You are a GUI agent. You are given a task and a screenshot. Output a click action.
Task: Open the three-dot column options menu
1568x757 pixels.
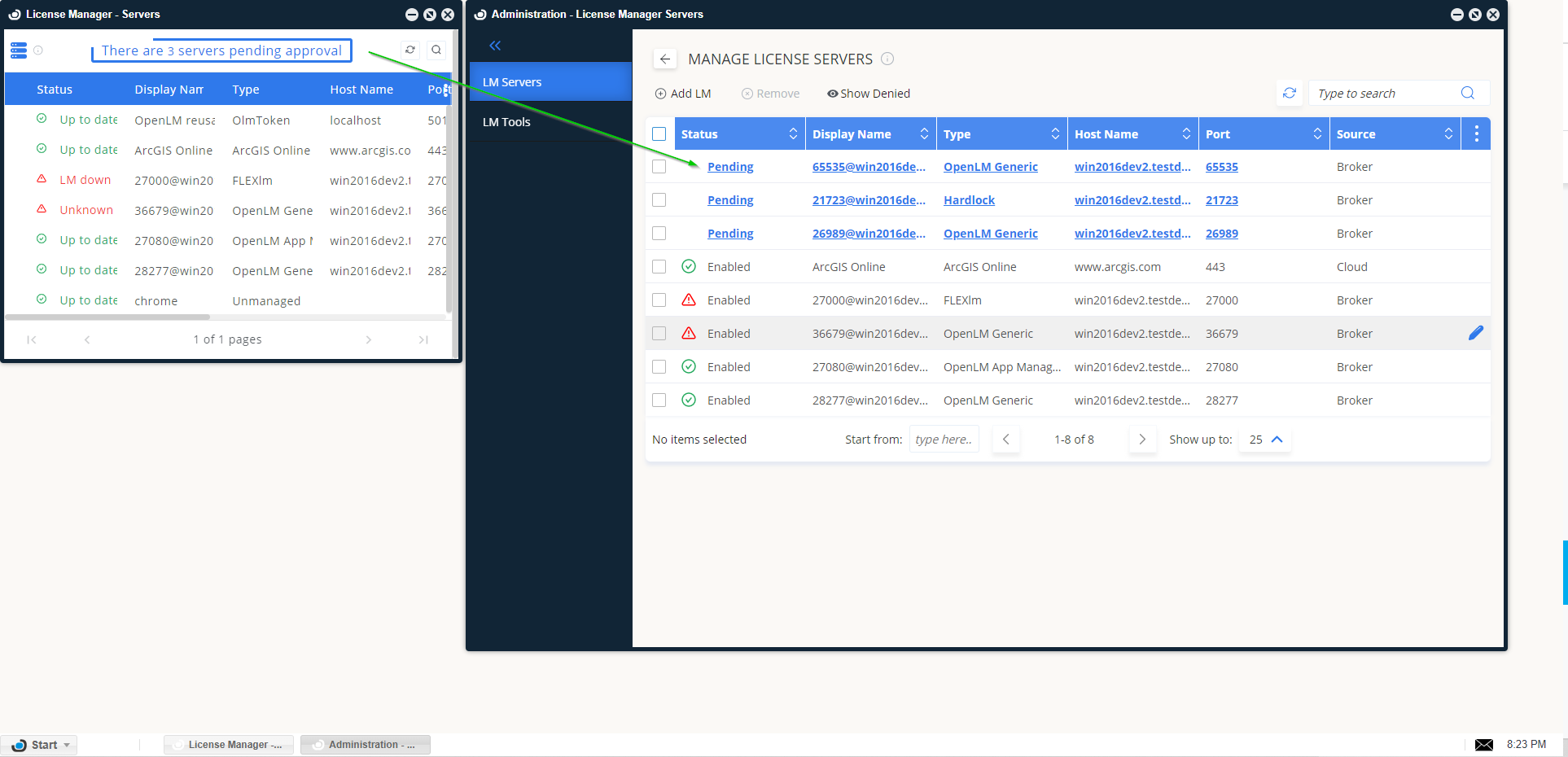coord(1476,134)
